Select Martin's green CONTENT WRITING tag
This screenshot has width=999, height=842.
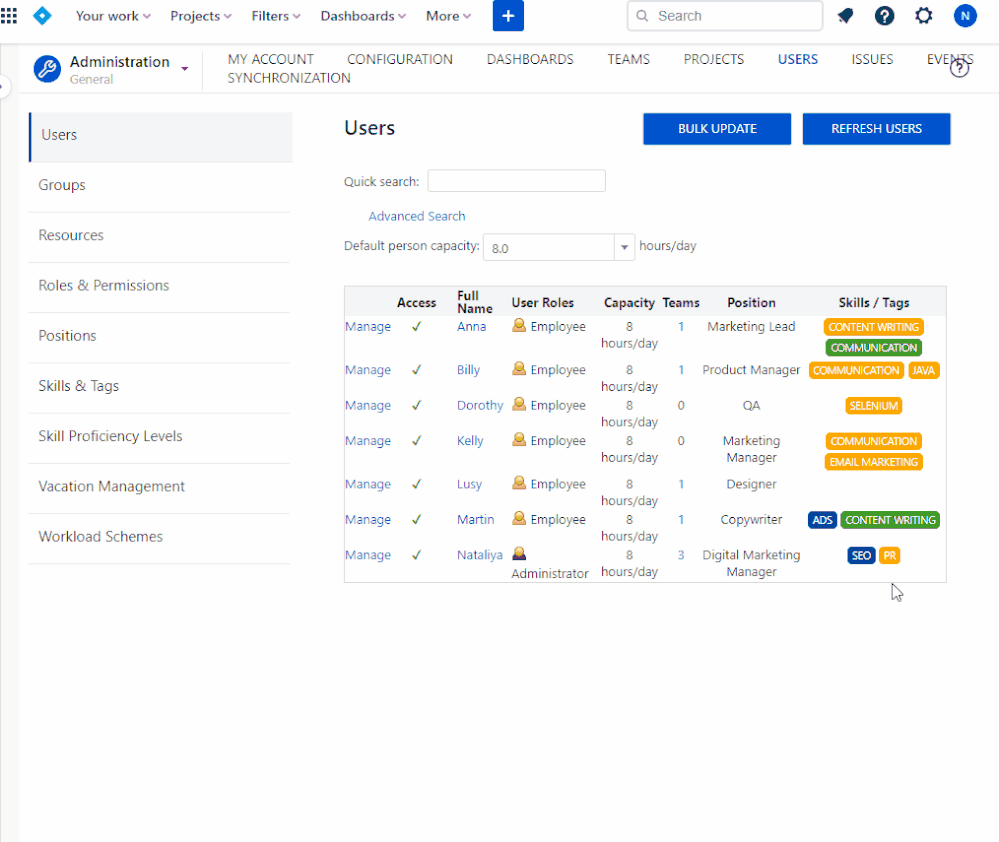point(890,519)
